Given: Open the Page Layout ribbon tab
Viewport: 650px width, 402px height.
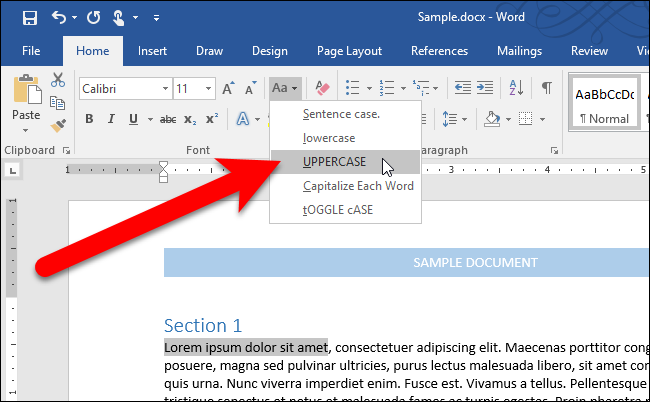Looking at the screenshot, I should tap(350, 50).
